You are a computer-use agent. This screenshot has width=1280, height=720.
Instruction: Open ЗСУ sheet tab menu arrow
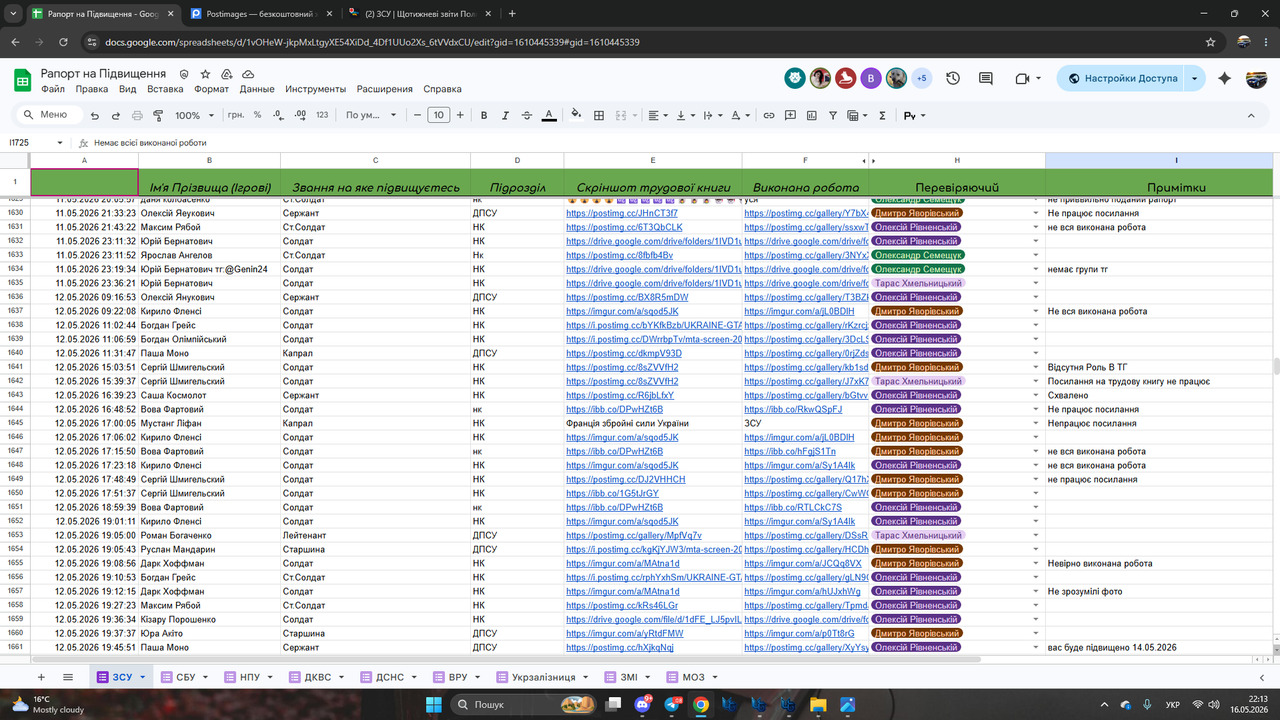(143, 677)
